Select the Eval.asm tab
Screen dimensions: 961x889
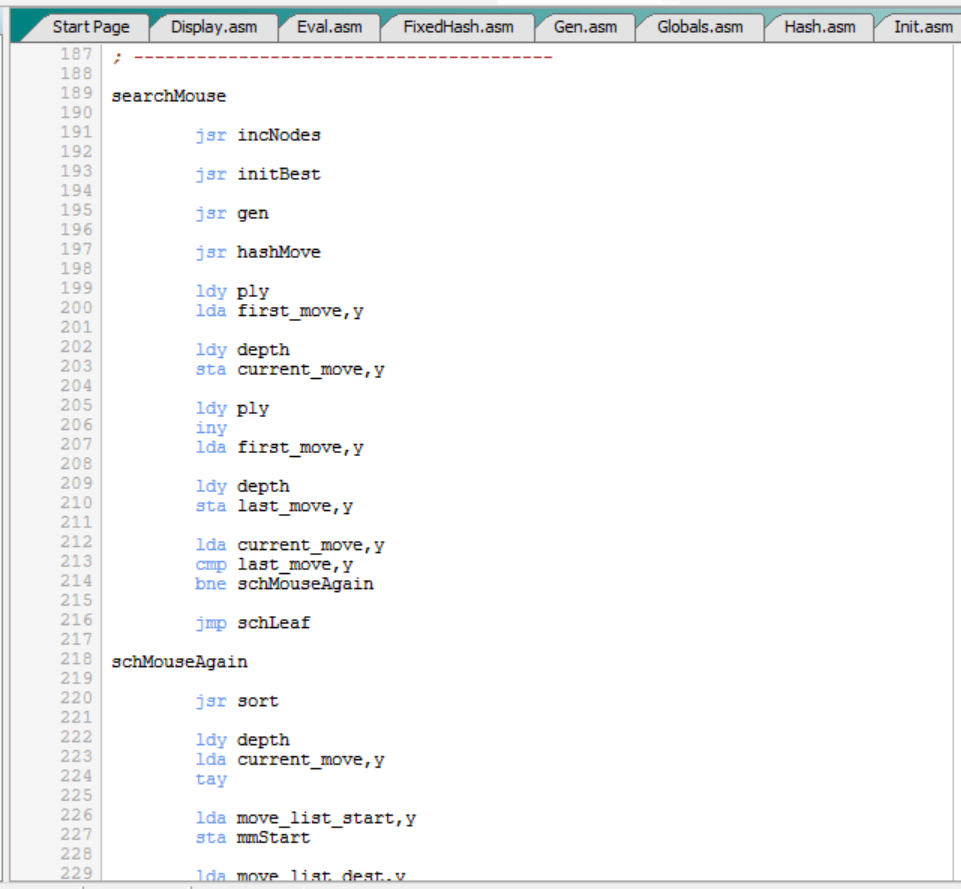[329, 27]
